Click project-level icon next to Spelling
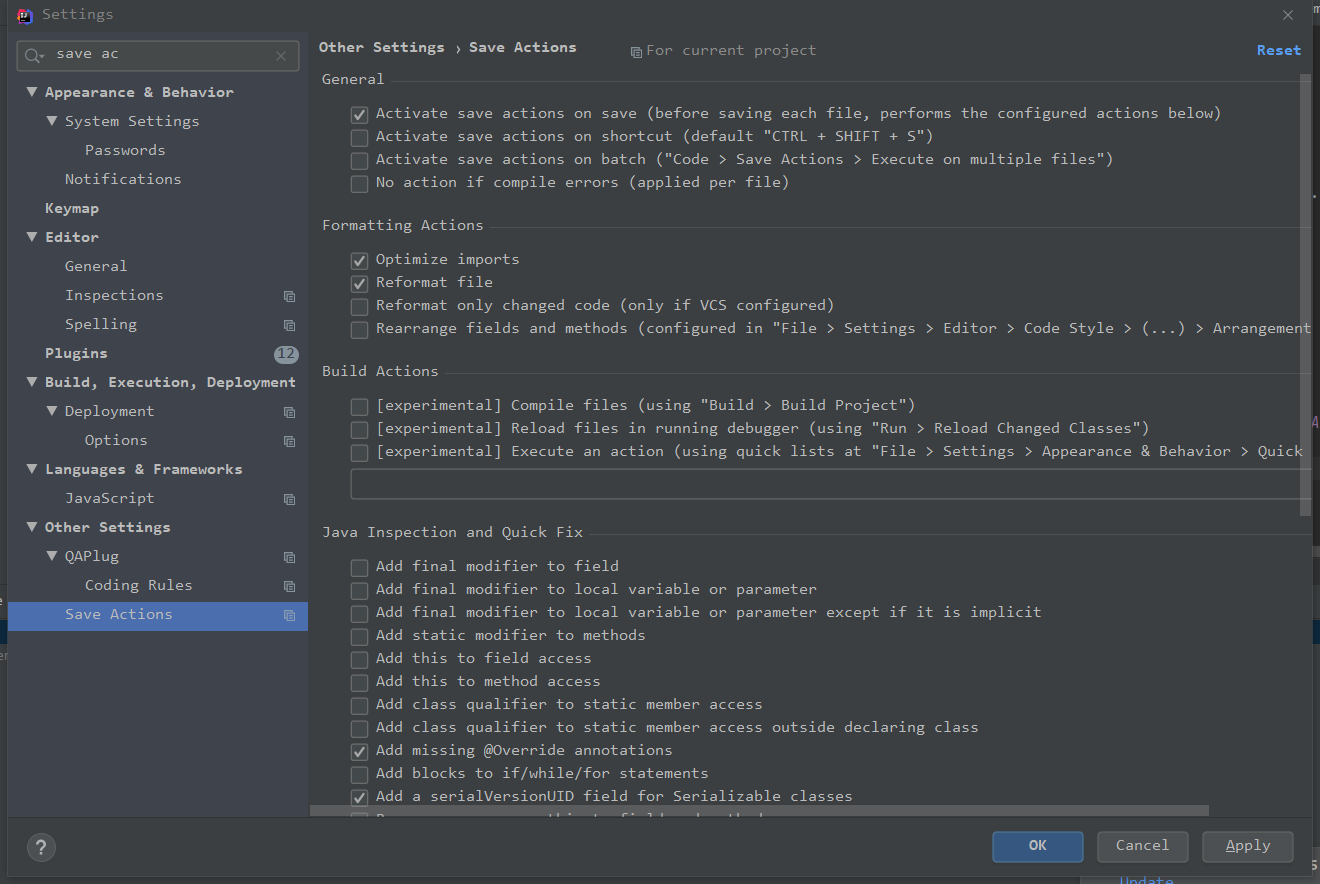The width and height of the screenshot is (1320, 884). click(x=289, y=325)
